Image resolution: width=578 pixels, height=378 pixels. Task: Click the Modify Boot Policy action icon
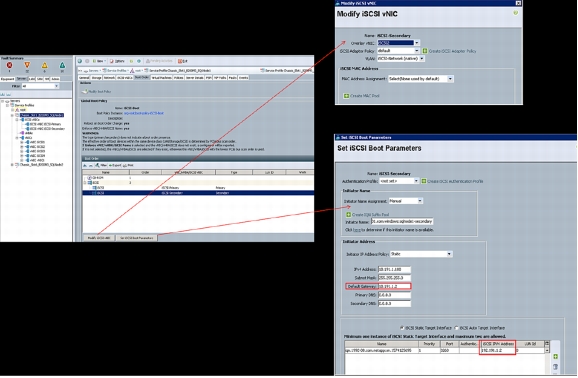point(84,91)
